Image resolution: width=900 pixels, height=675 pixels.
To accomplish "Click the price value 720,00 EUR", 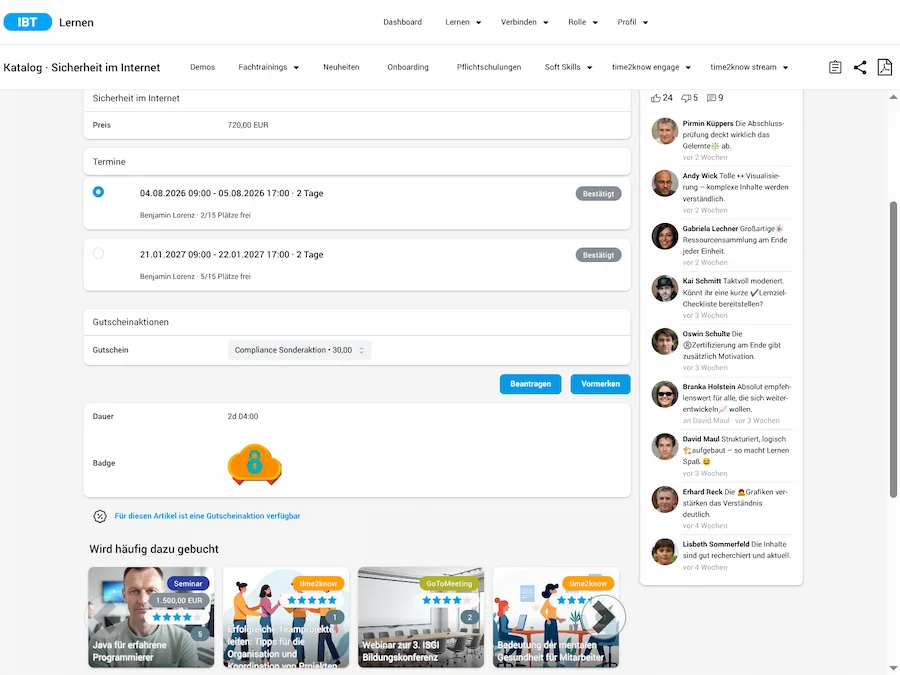I will coord(248,125).
